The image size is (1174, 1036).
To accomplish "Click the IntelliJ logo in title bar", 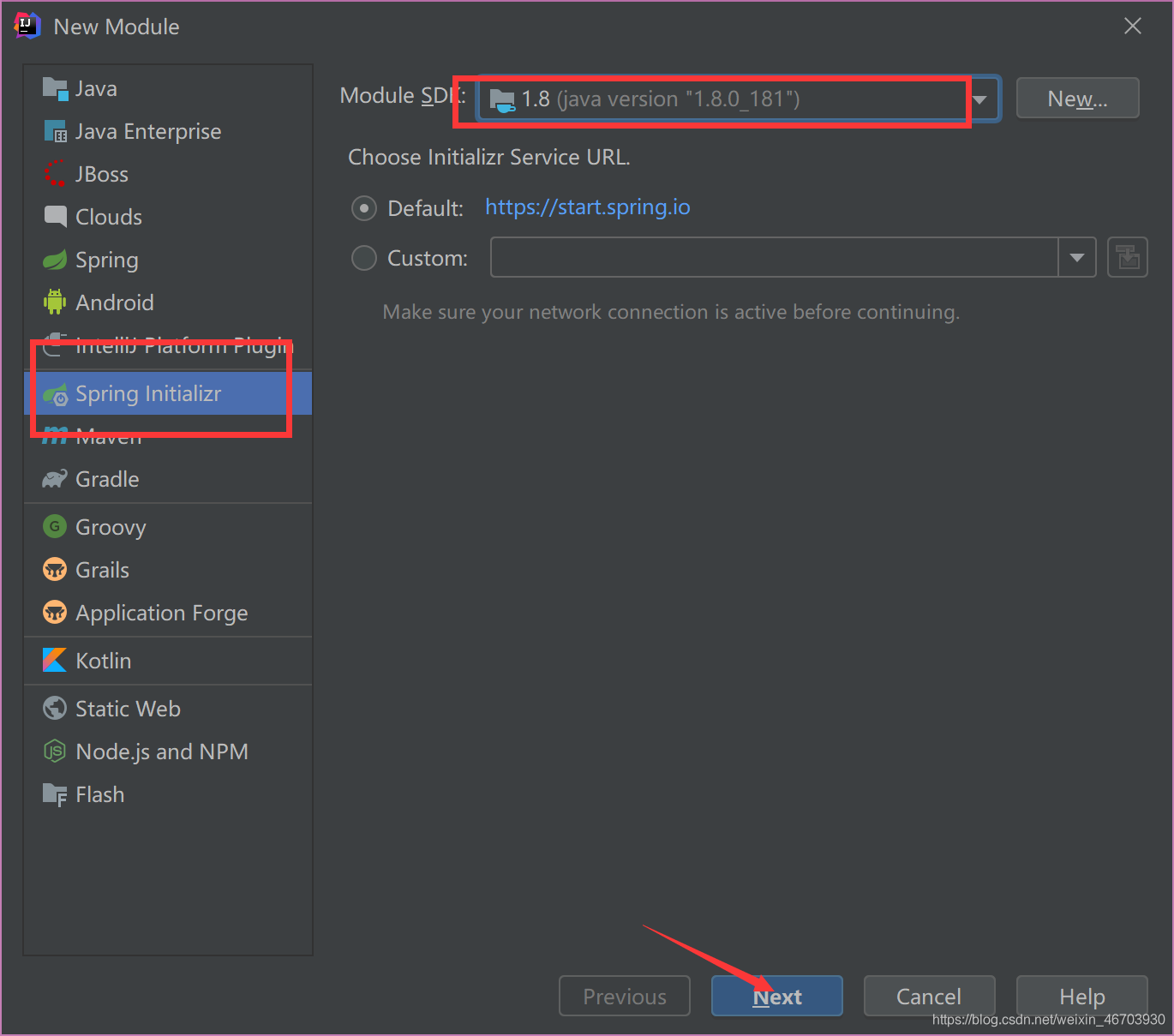I will 27,26.
